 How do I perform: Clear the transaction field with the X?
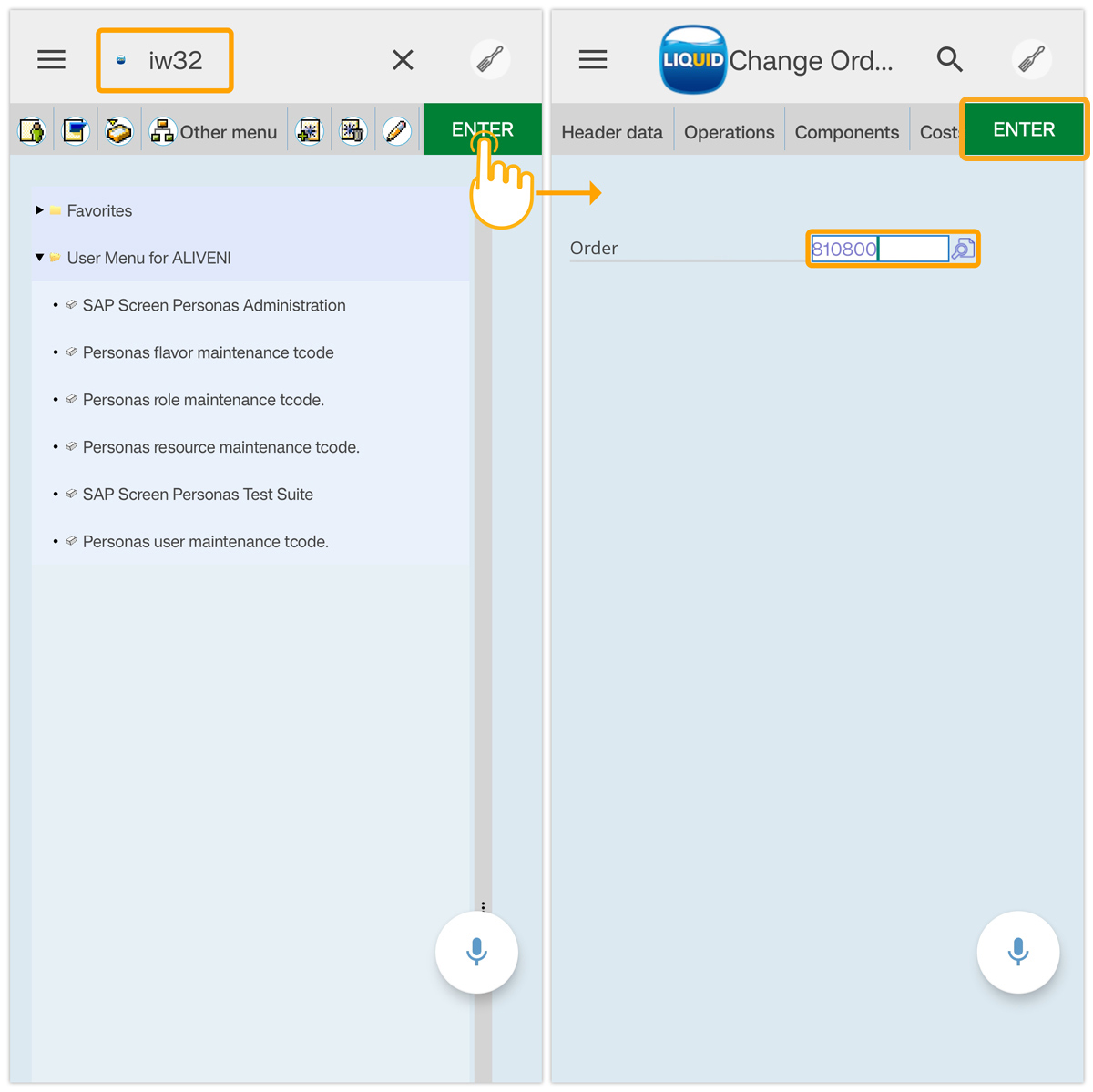pyautogui.click(x=403, y=60)
